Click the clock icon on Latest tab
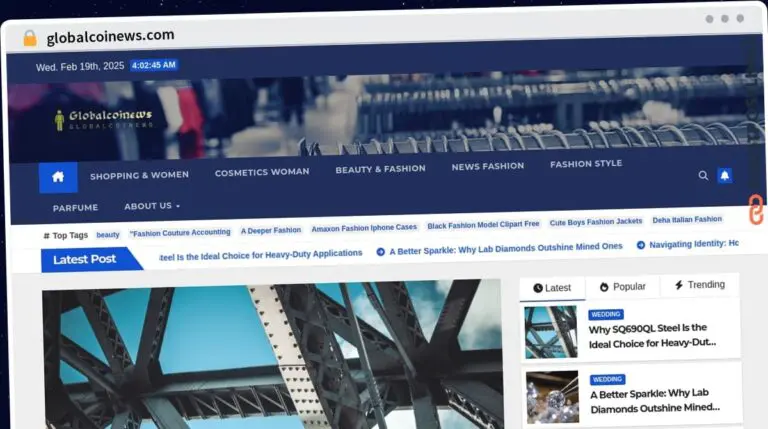Viewport: 768px width, 429px height. [x=538, y=288]
